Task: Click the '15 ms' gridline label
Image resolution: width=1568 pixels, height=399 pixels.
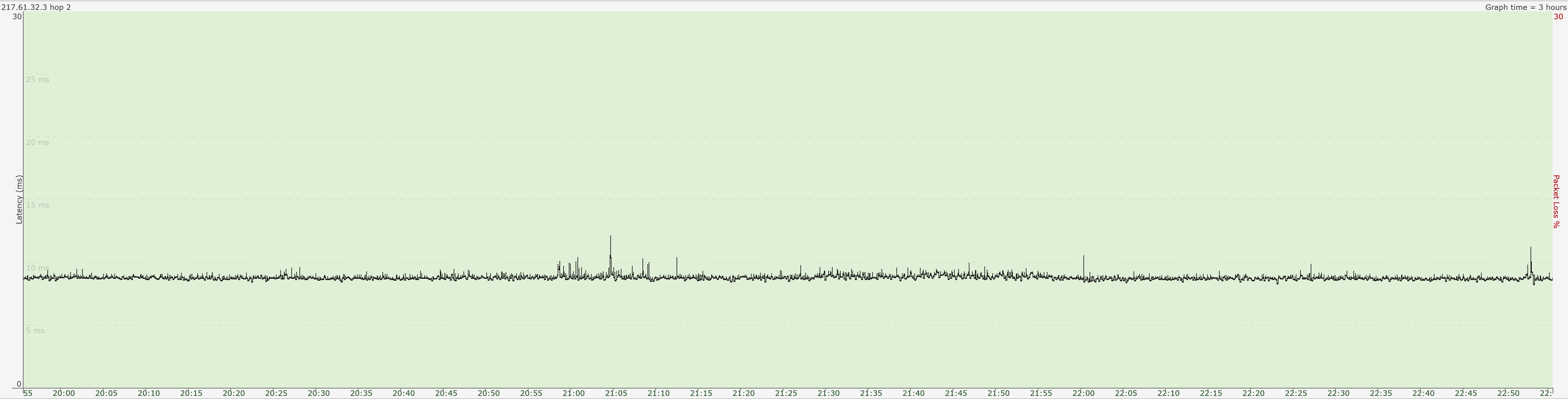Action: [x=38, y=205]
